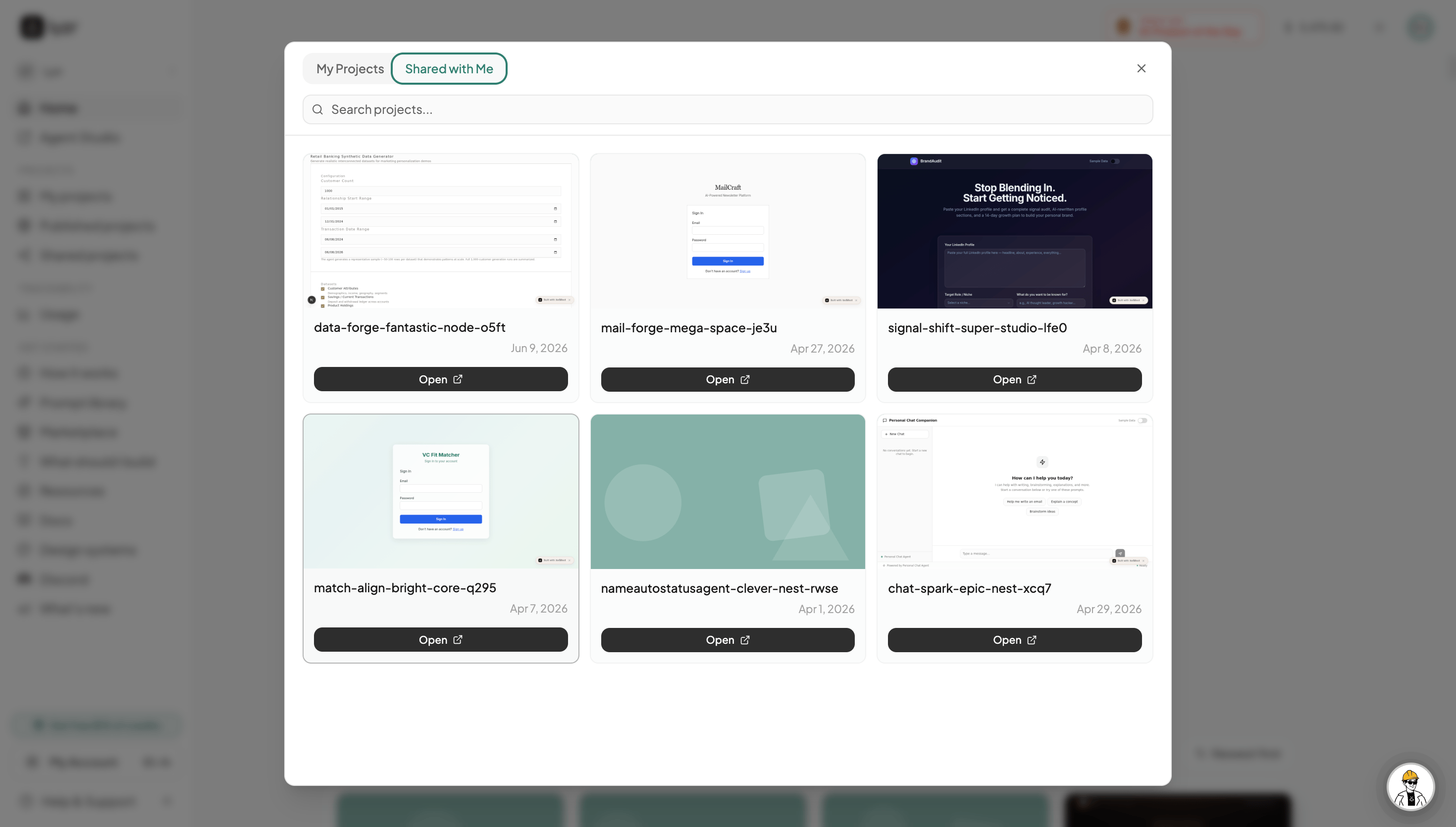Open the helper avatar chat bubble
Image resolution: width=1456 pixels, height=827 pixels.
[1410, 787]
